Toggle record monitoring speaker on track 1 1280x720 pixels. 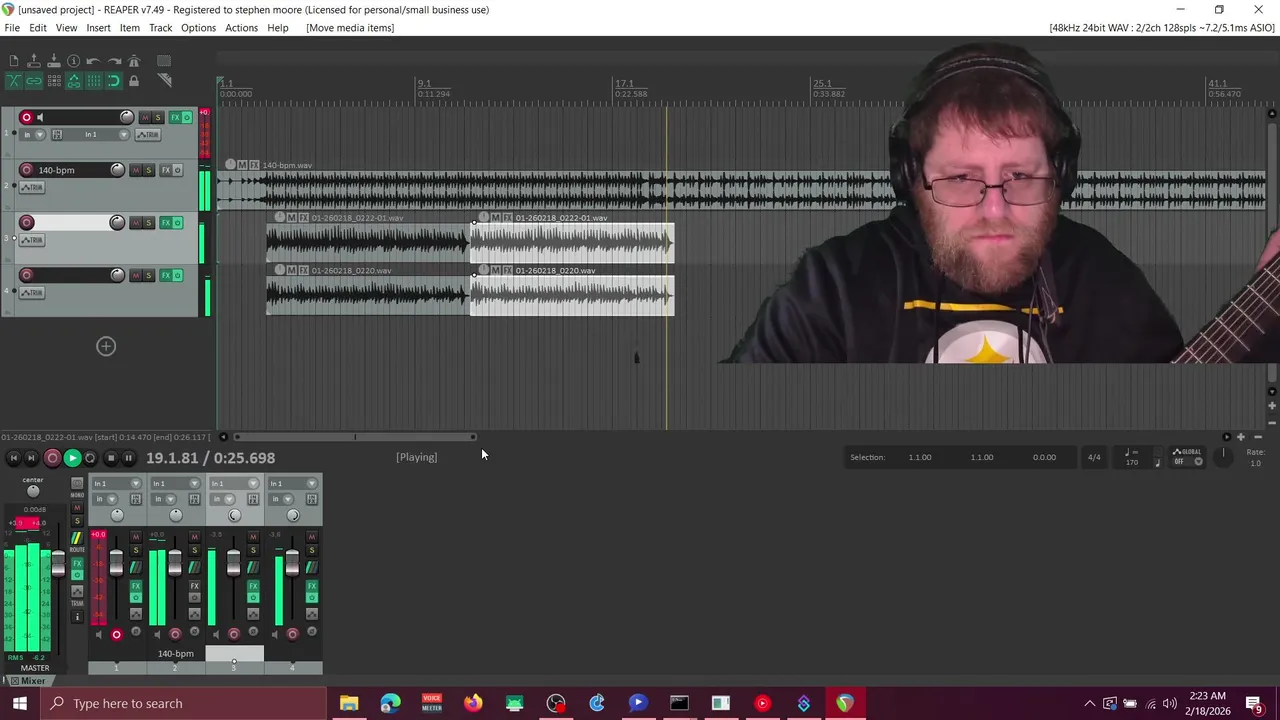(x=40, y=118)
